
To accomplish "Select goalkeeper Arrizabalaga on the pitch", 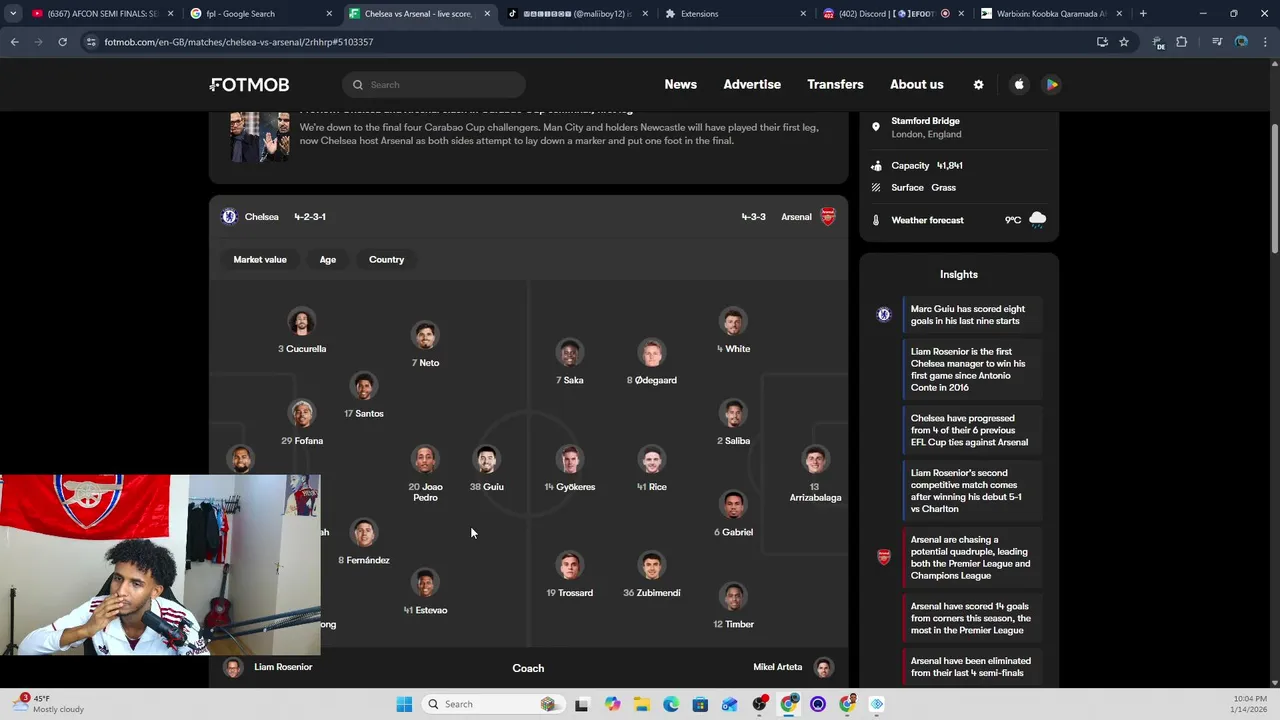I will coord(815,474).
